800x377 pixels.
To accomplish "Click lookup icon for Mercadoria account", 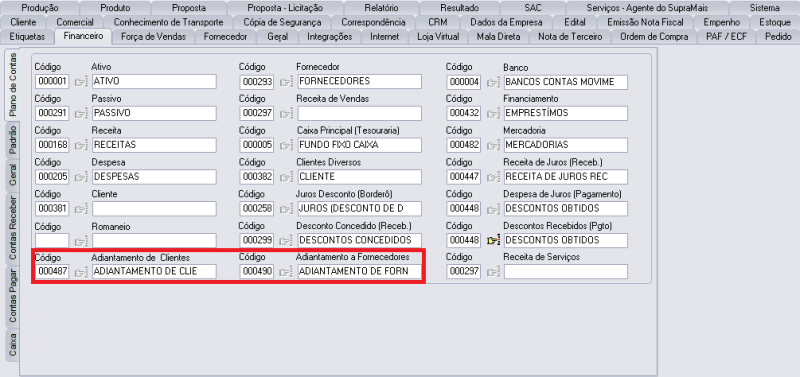I will point(492,145).
